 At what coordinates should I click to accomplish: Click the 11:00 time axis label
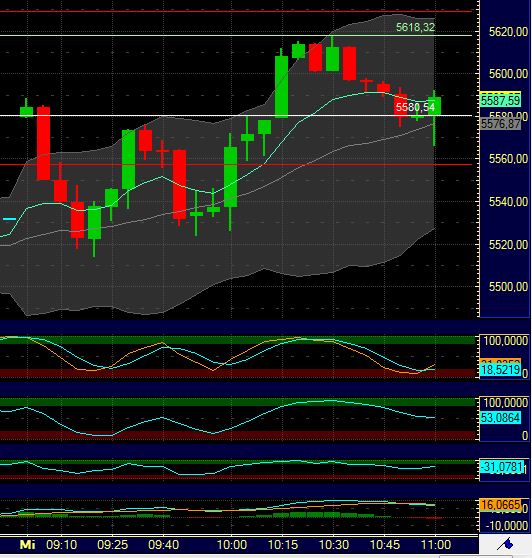pyautogui.click(x=436, y=544)
